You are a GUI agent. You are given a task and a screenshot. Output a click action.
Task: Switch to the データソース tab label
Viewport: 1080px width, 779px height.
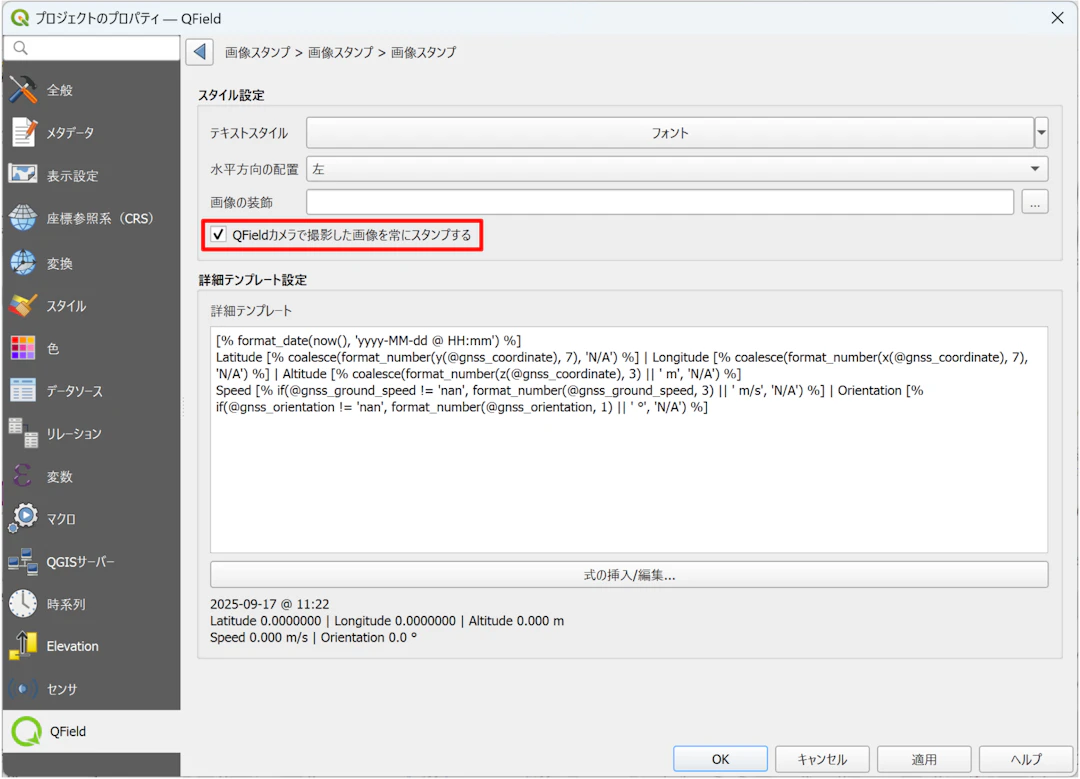[74, 391]
